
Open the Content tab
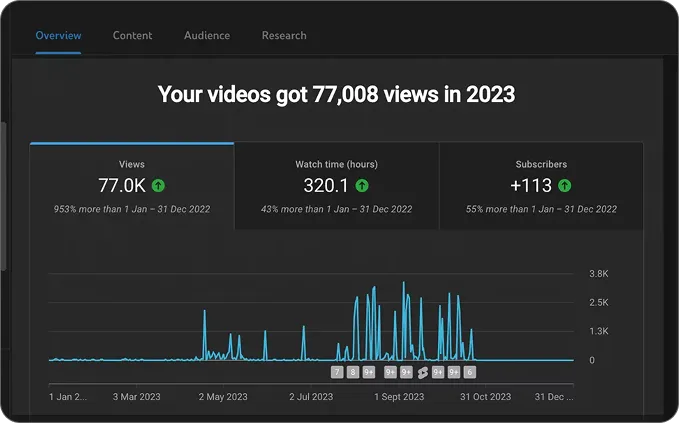133,36
